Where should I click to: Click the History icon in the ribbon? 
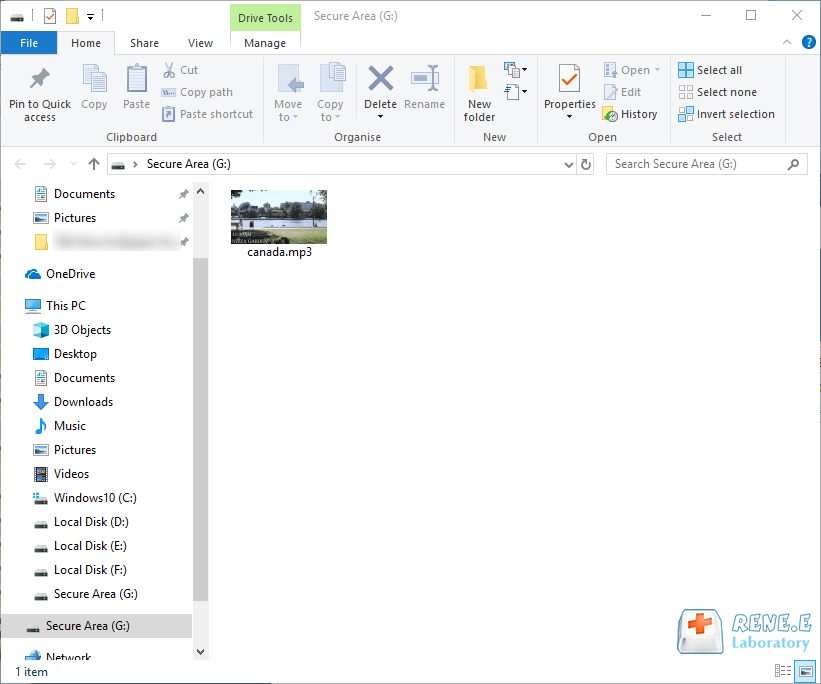[x=630, y=114]
